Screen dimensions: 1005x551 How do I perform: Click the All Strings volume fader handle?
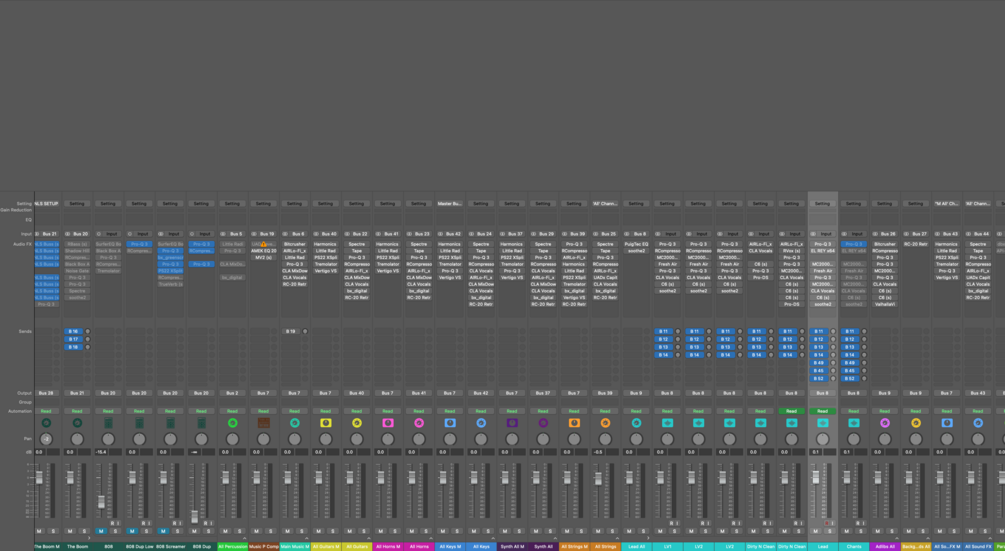coord(598,479)
